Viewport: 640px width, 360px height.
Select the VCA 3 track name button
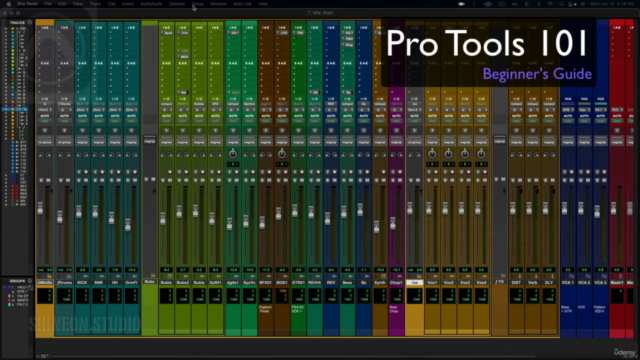601,282
